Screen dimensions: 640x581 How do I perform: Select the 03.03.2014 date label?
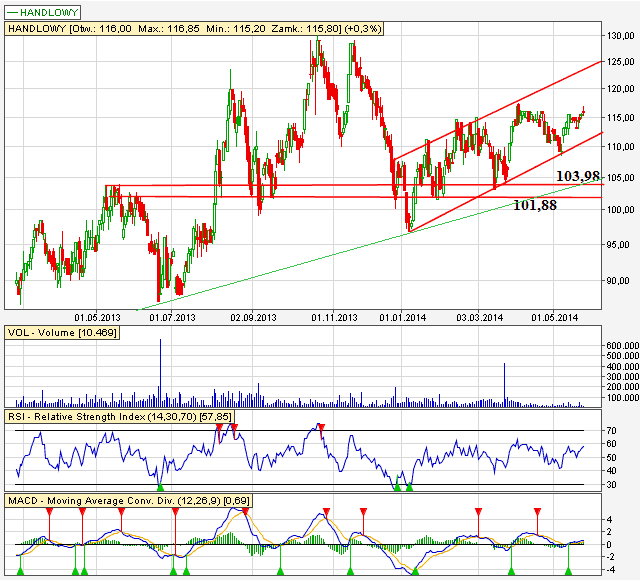click(479, 317)
